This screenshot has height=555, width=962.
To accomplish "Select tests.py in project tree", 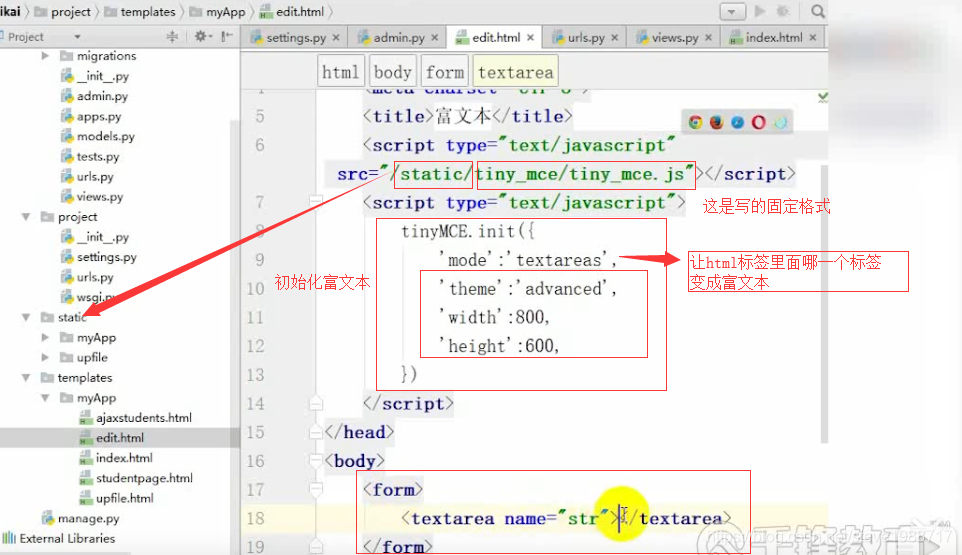I will coord(98,156).
